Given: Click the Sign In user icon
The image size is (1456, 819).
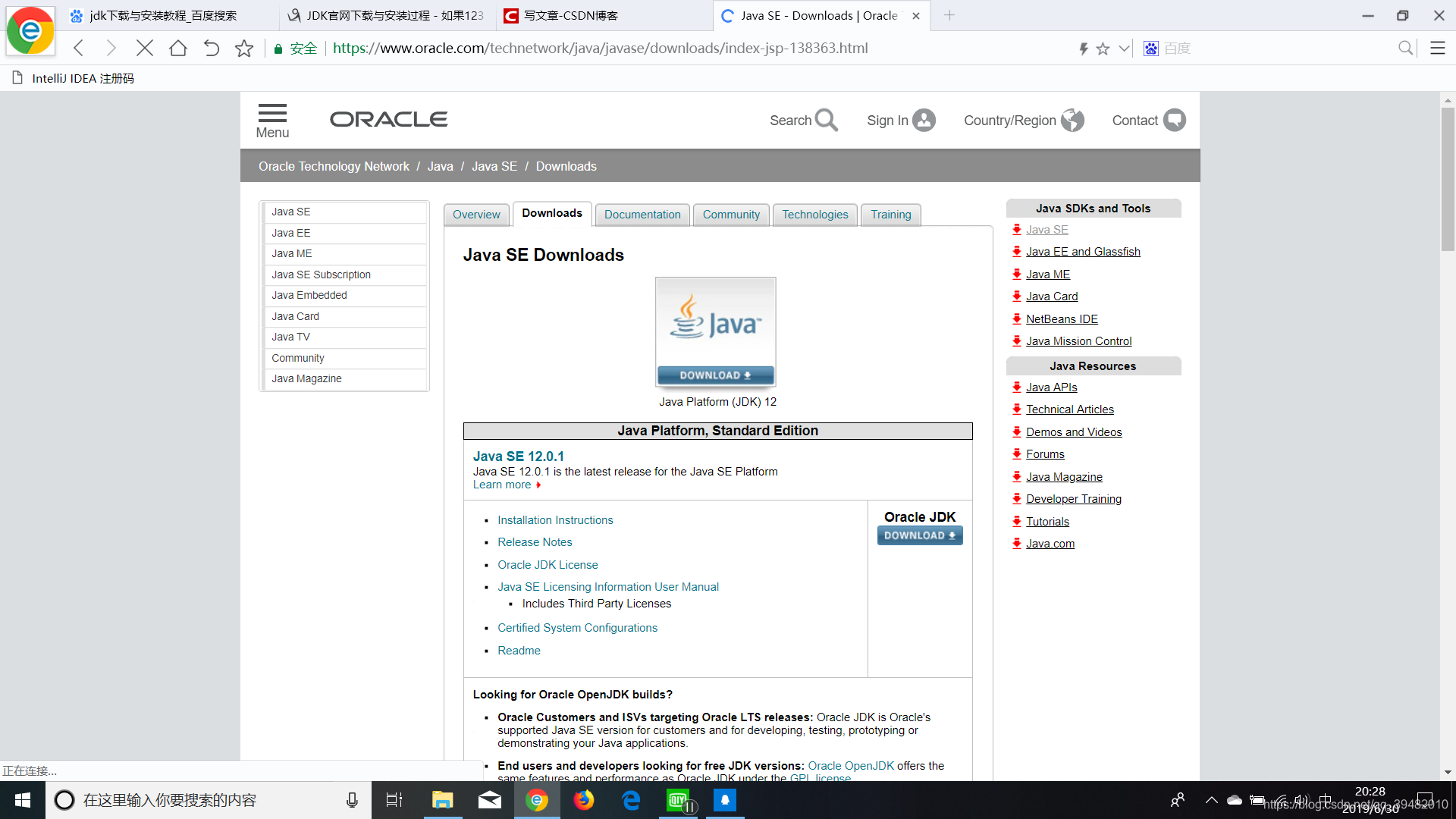Looking at the screenshot, I should coord(924,120).
